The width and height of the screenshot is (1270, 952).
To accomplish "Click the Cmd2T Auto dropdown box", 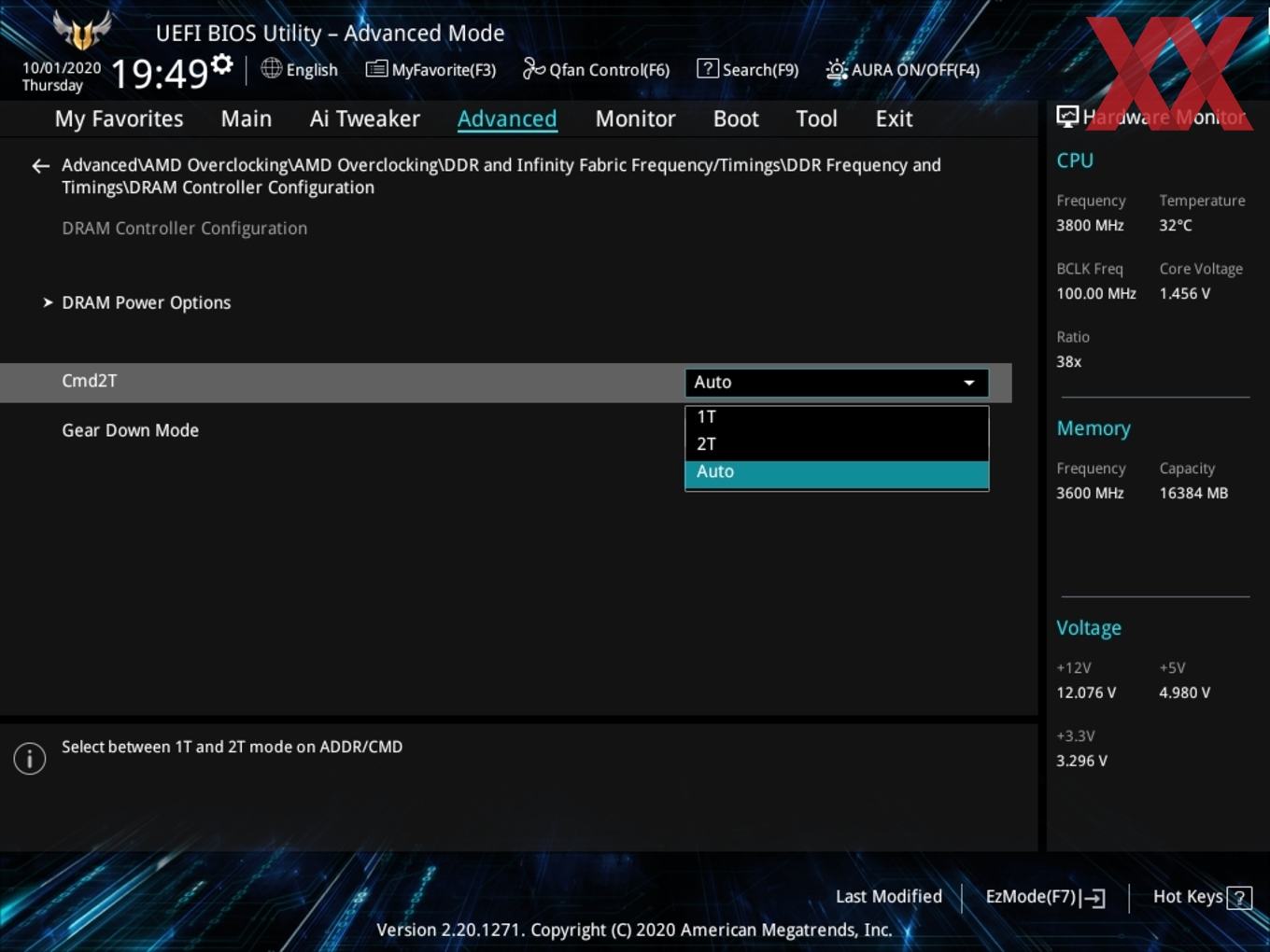I will (837, 382).
